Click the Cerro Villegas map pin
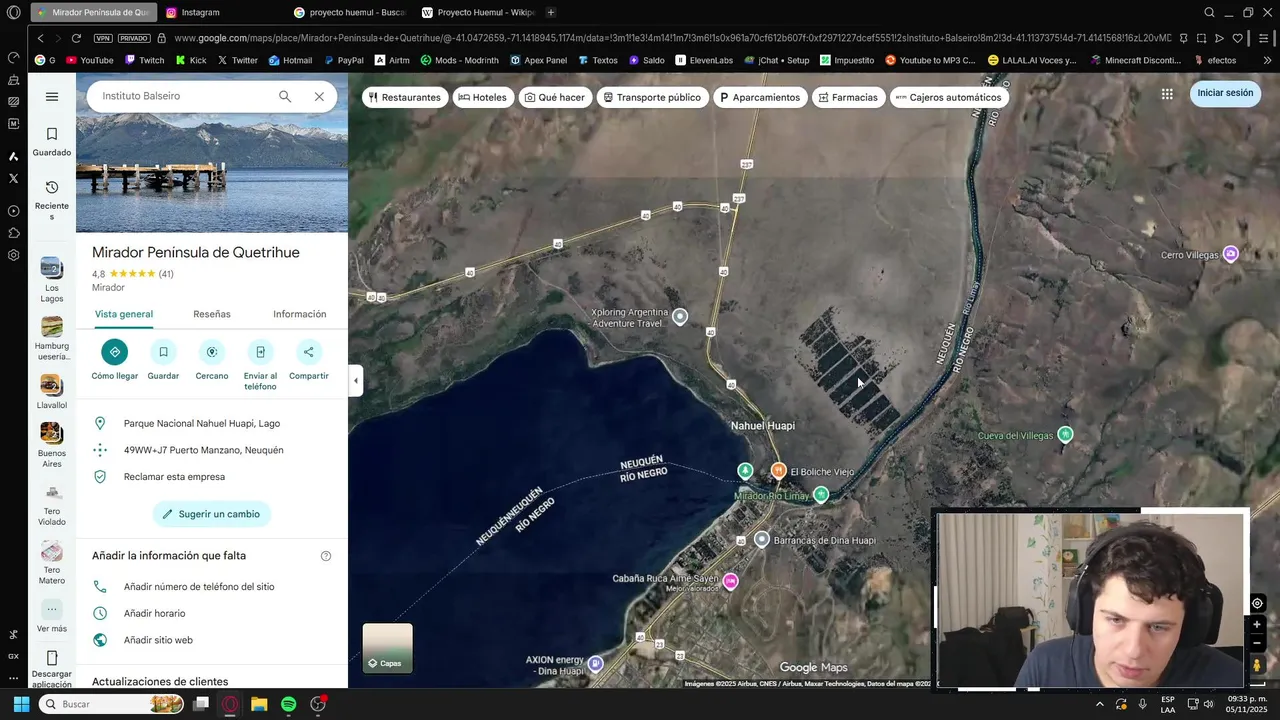The image size is (1280, 720). [x=1231, y=254]
